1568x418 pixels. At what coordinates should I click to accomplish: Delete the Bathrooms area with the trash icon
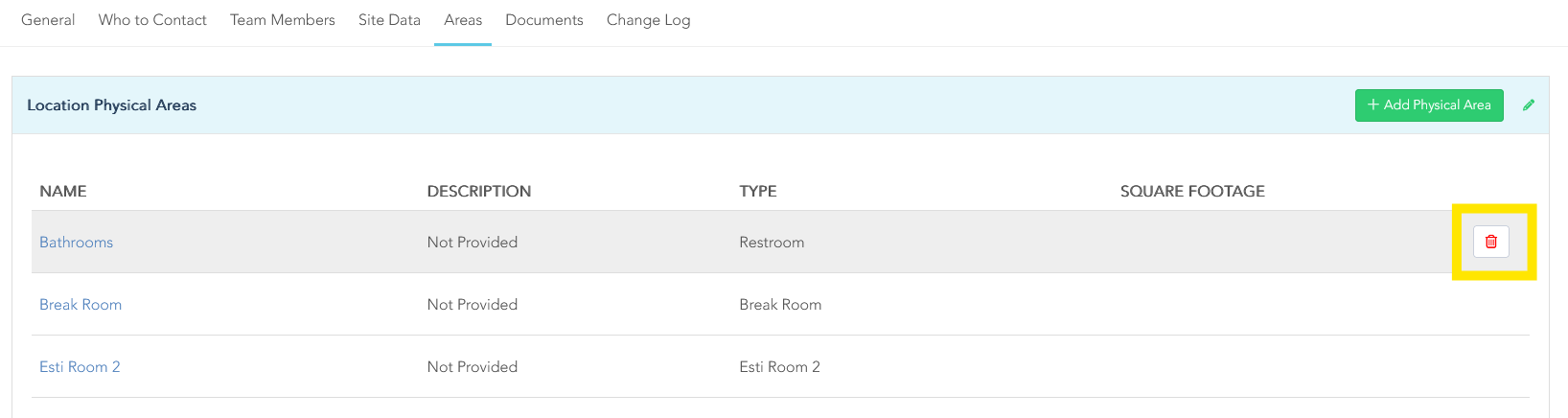pos(1490,242)
